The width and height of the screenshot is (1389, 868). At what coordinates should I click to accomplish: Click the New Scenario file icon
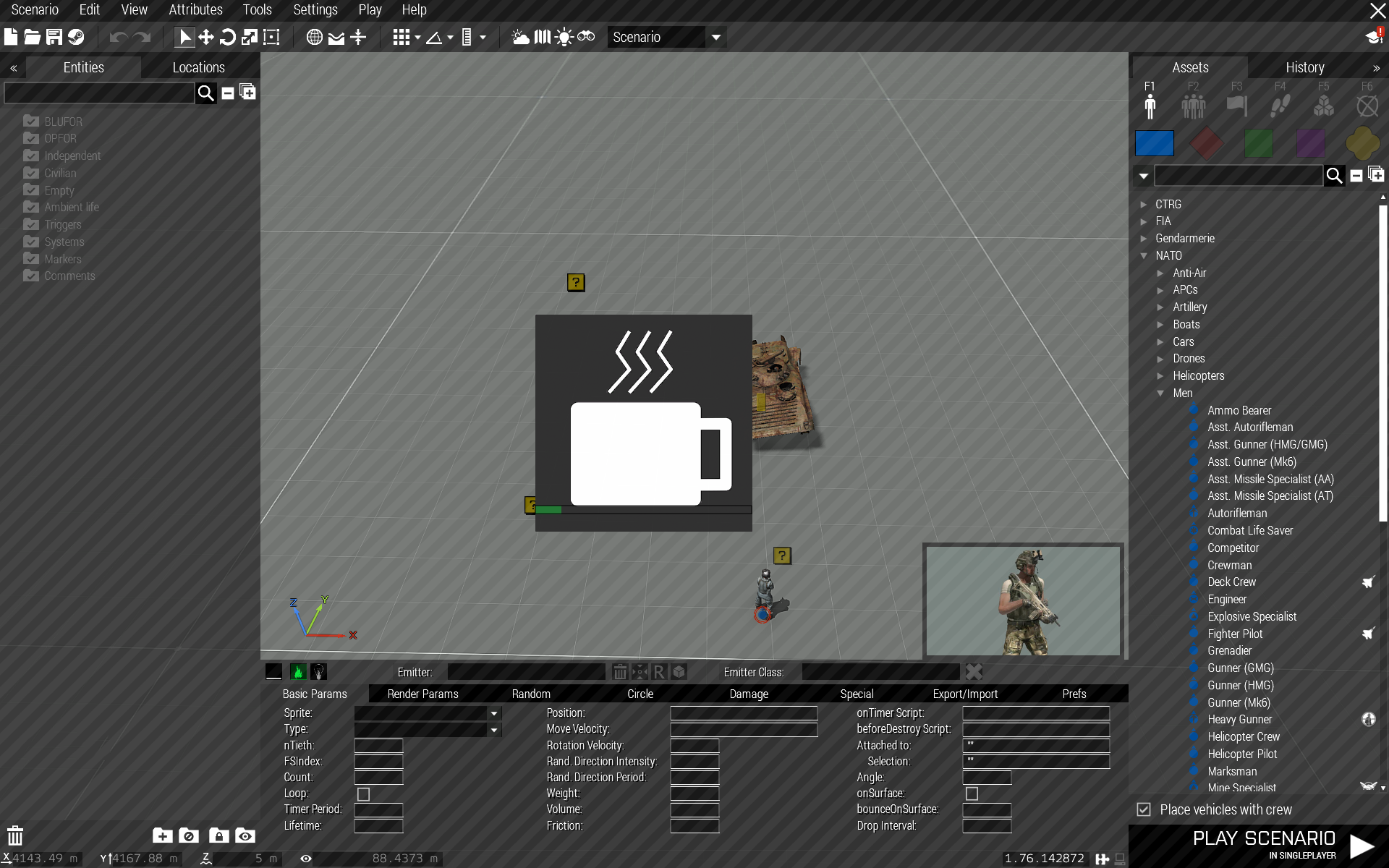11,37
